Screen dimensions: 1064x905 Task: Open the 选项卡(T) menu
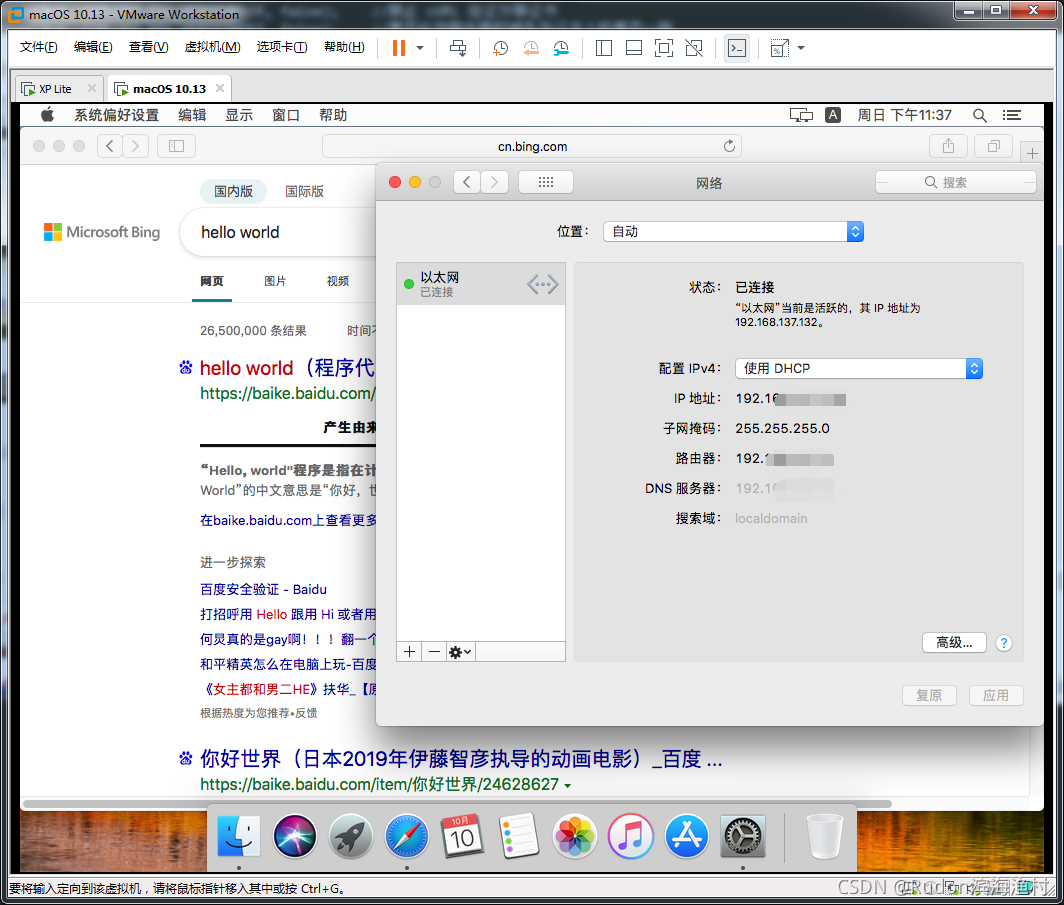[282, 47]
